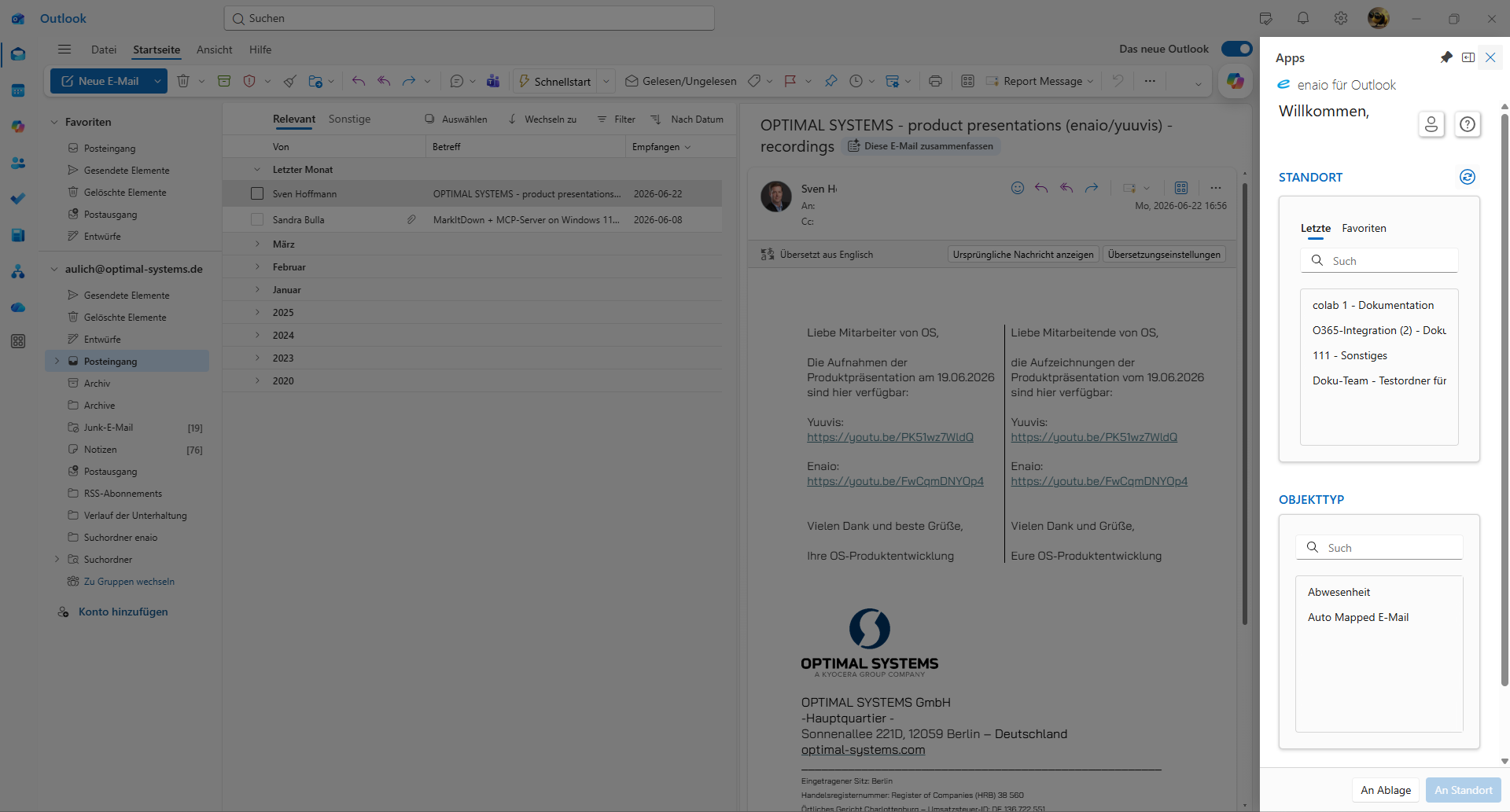The image size is (1510, 812).
Task: Switch to the Sonstige inbox tab
Action: click(349, 119)
